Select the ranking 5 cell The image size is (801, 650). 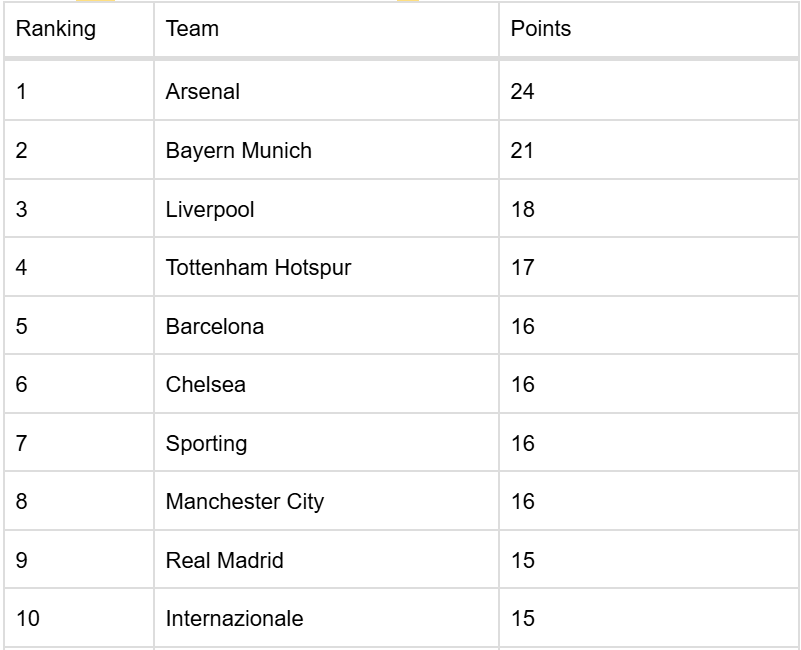pyautogui.click(x=22, y=326)
